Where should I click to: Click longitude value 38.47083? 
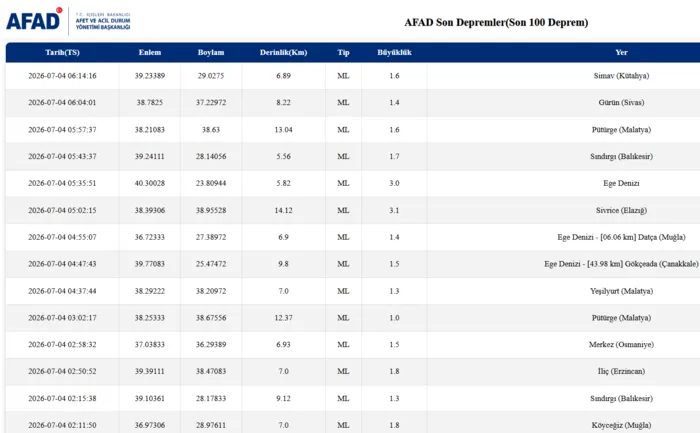point(211,371)
